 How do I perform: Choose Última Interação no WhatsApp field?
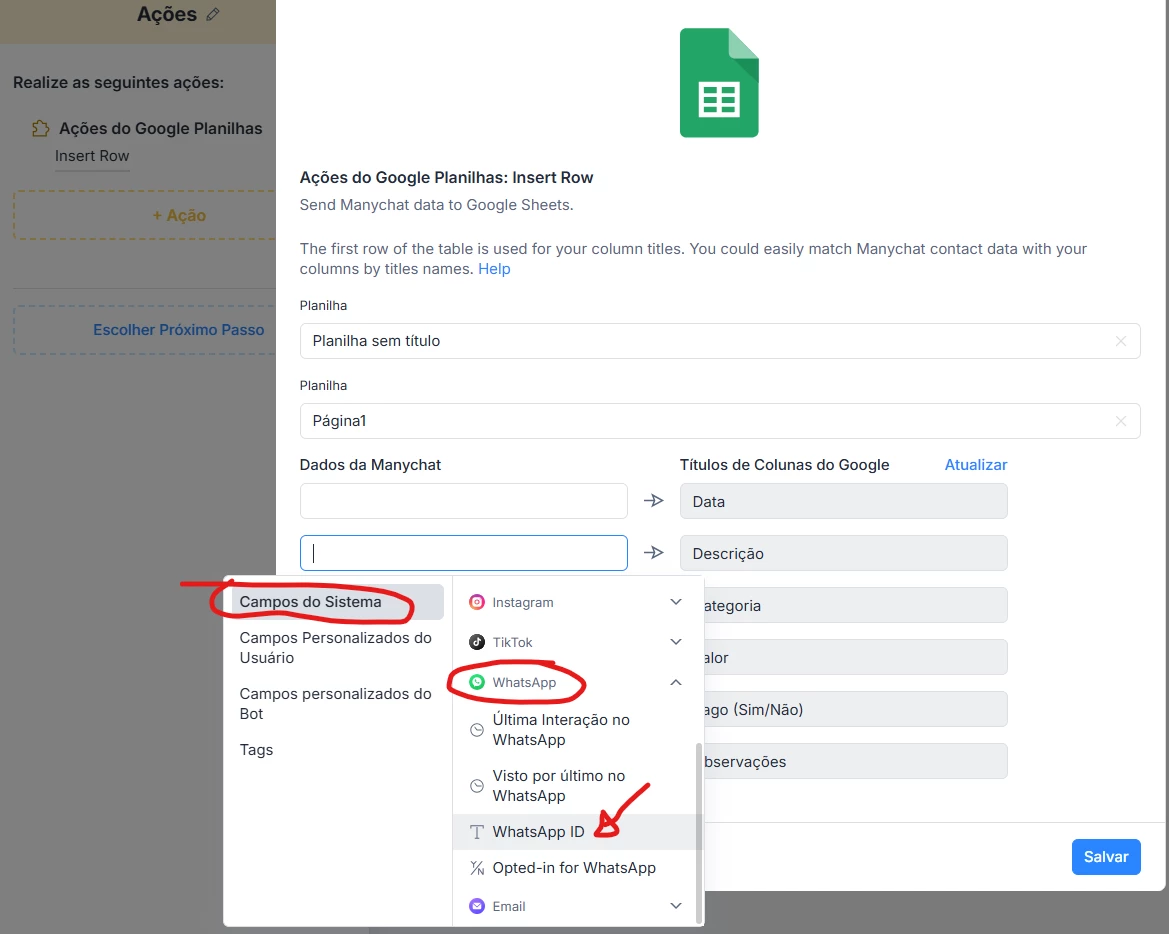[x=574, y=730]
